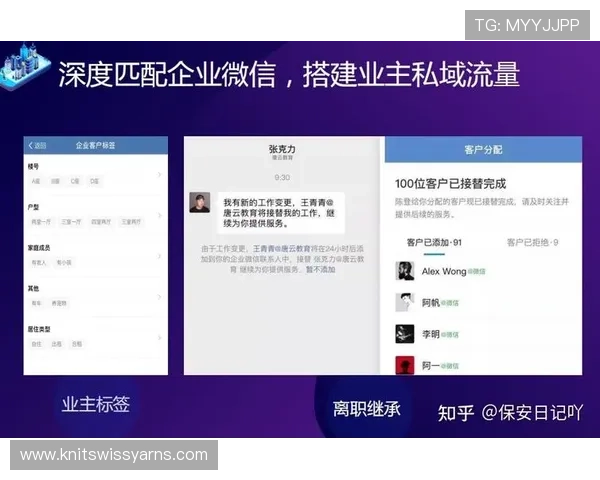Click the 居住类型 section label

pyautogui.click(x=39, y=329)
